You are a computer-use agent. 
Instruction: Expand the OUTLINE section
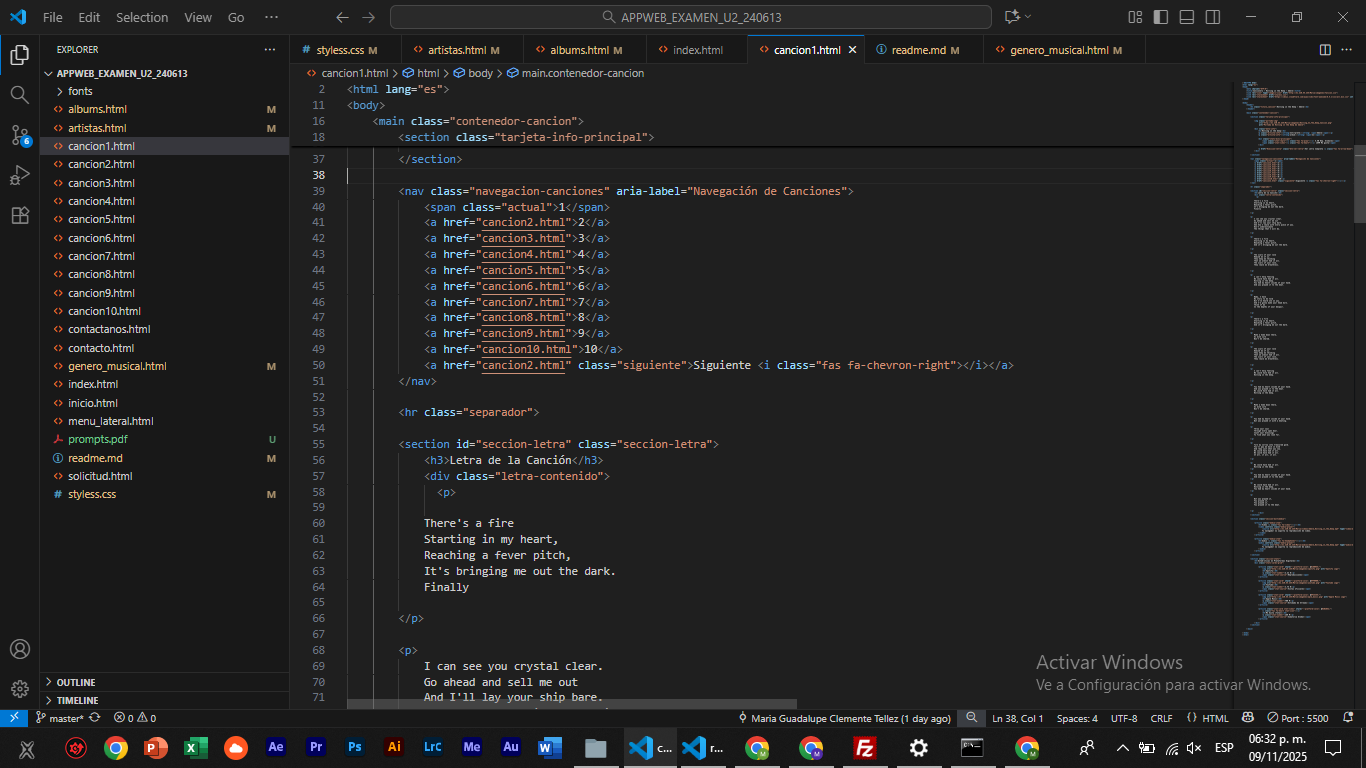click(x=76, y=682)
